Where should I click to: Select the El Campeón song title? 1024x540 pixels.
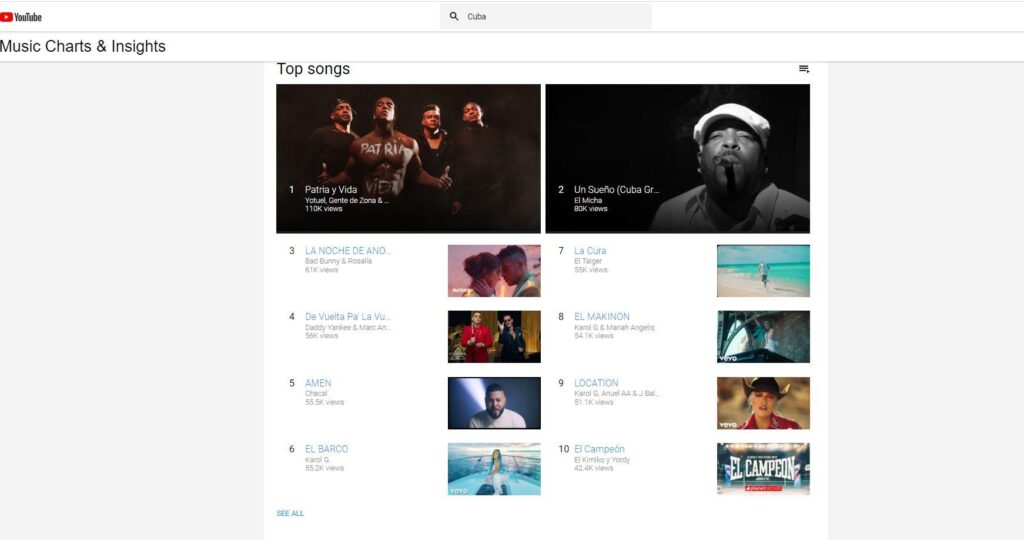pyautogui.click(x=599, y=449)
